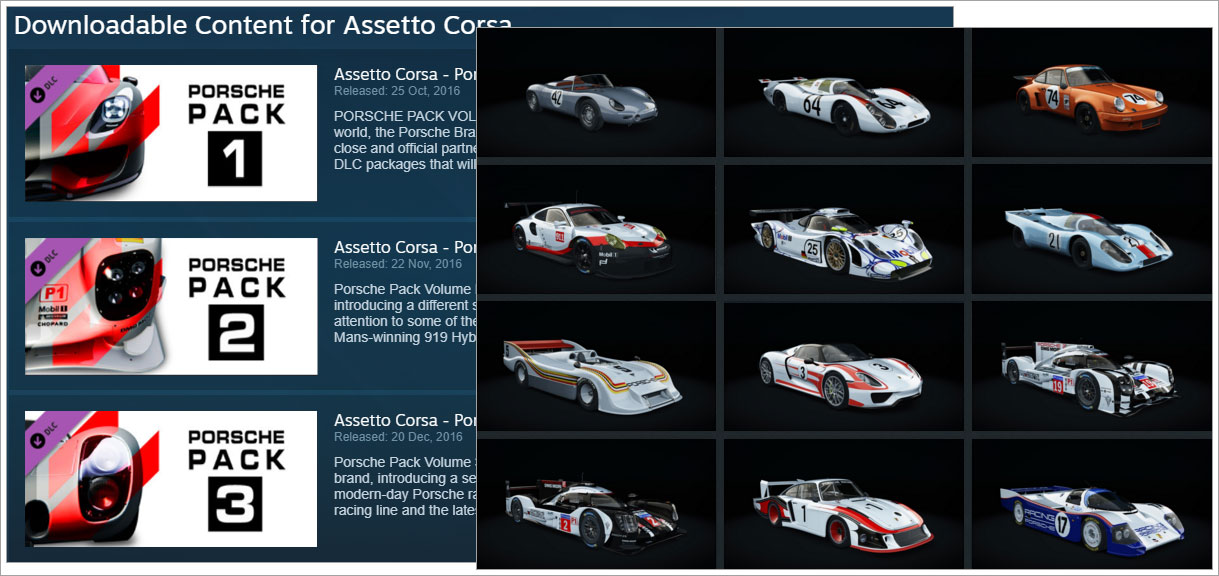
Task: Select the white number 3 Porsche 918 thumbnail
Action: click(x=842, y=366)
